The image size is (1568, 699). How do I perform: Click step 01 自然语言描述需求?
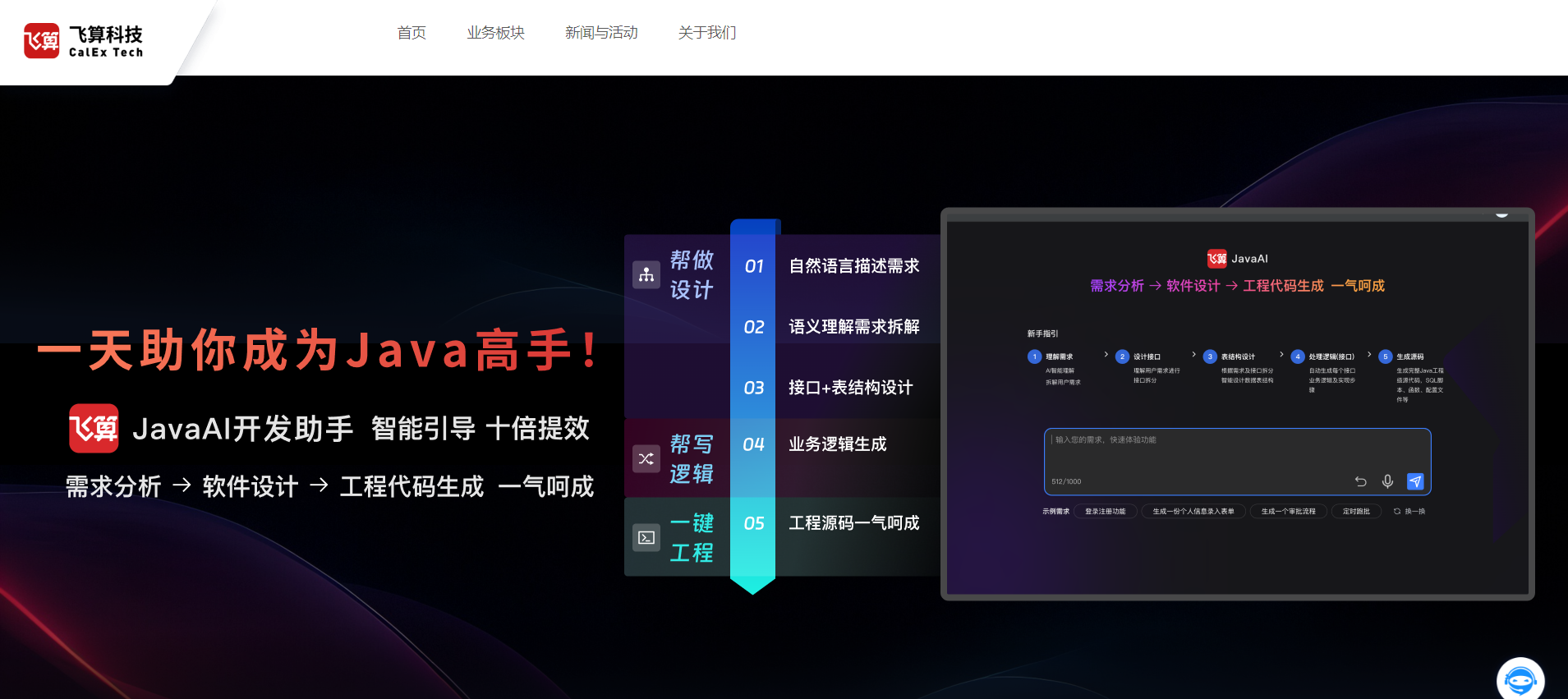point(832,266)
